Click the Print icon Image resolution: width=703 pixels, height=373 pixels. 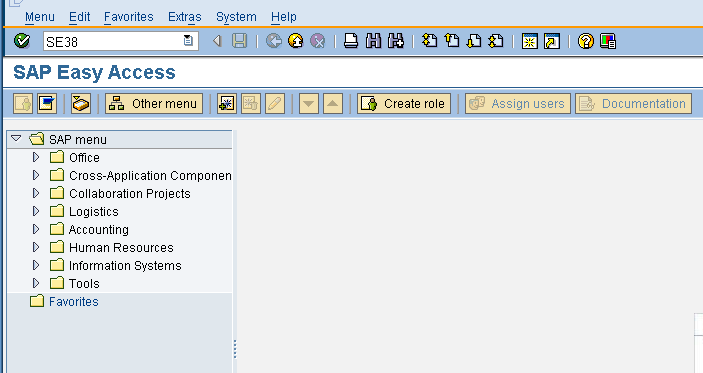(x=351, y=41)
